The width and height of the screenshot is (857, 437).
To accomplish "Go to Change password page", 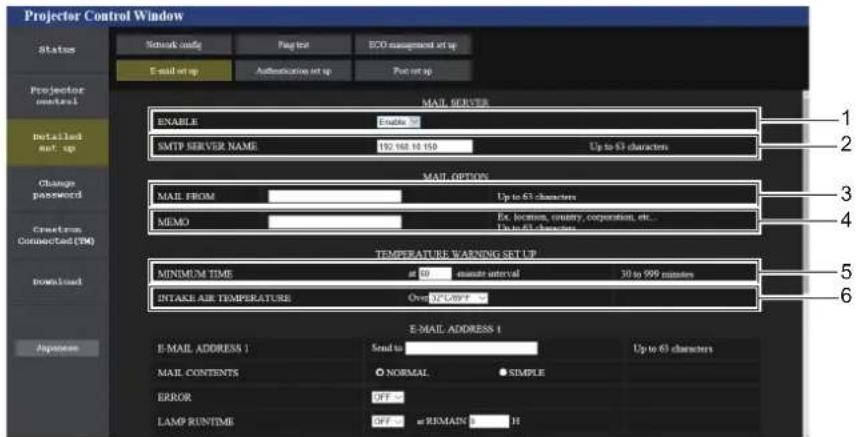I will (57, 189).
